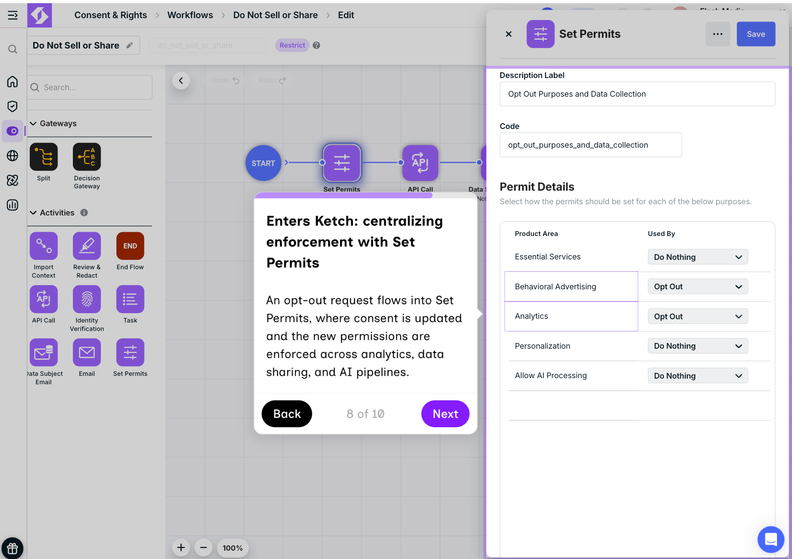Open Allow AI Processing permit dropdown

pyautogui.click(x=698, y=376)
